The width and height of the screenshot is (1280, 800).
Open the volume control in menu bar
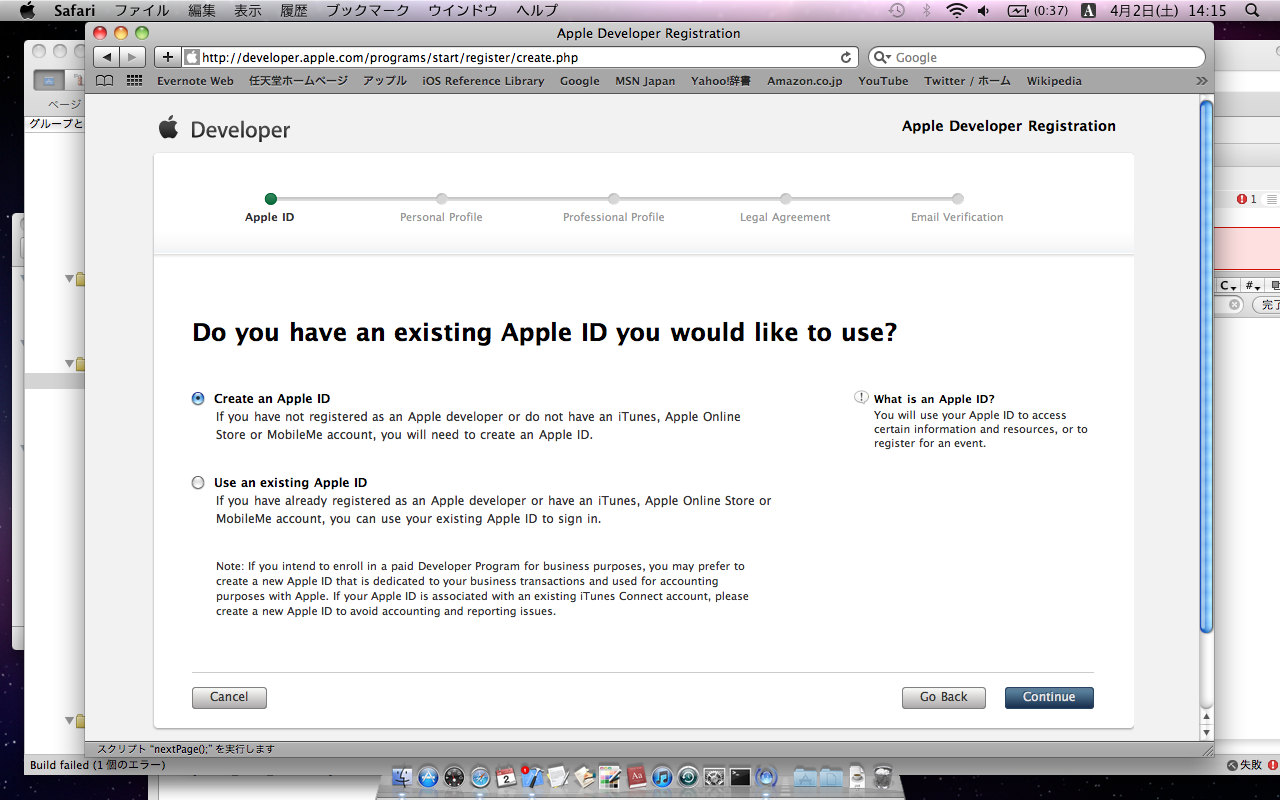pos(984,10)
